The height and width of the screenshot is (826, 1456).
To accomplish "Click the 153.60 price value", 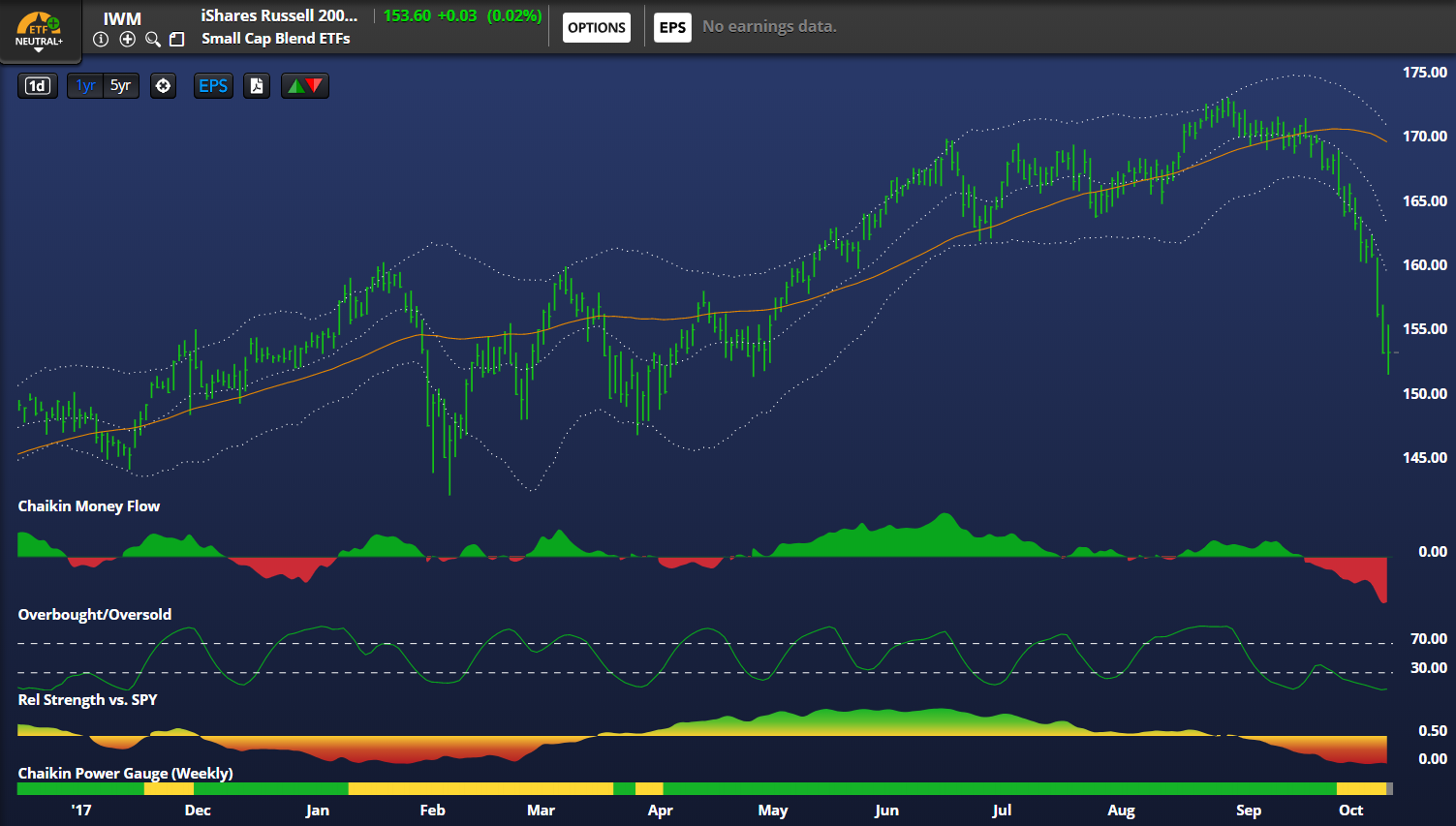I will [x=407, y=15].
